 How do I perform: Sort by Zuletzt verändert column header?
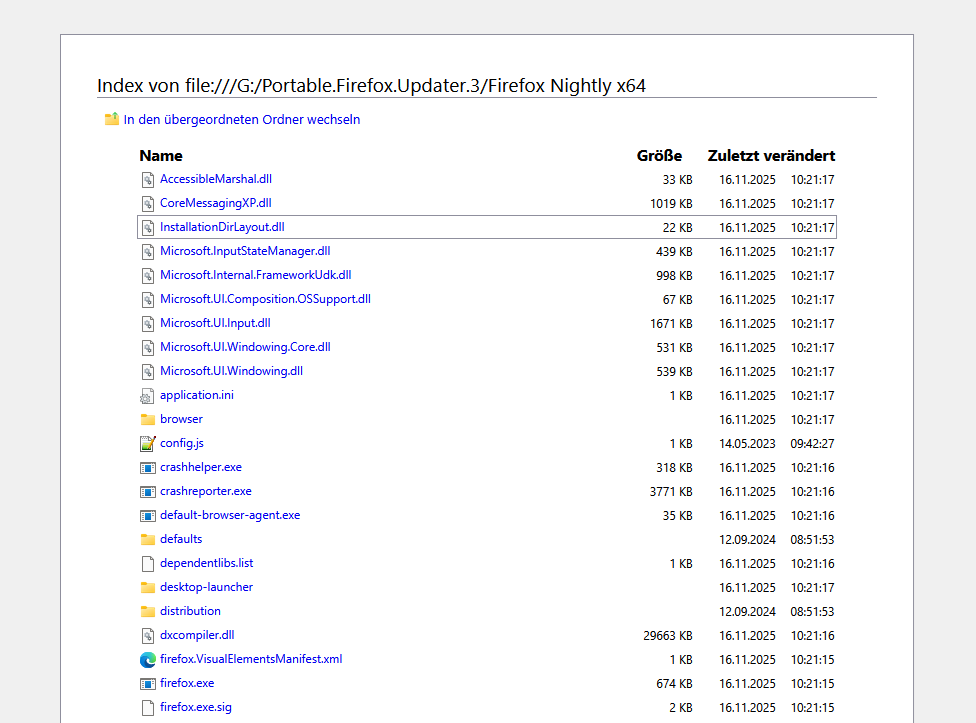[771, 156]
